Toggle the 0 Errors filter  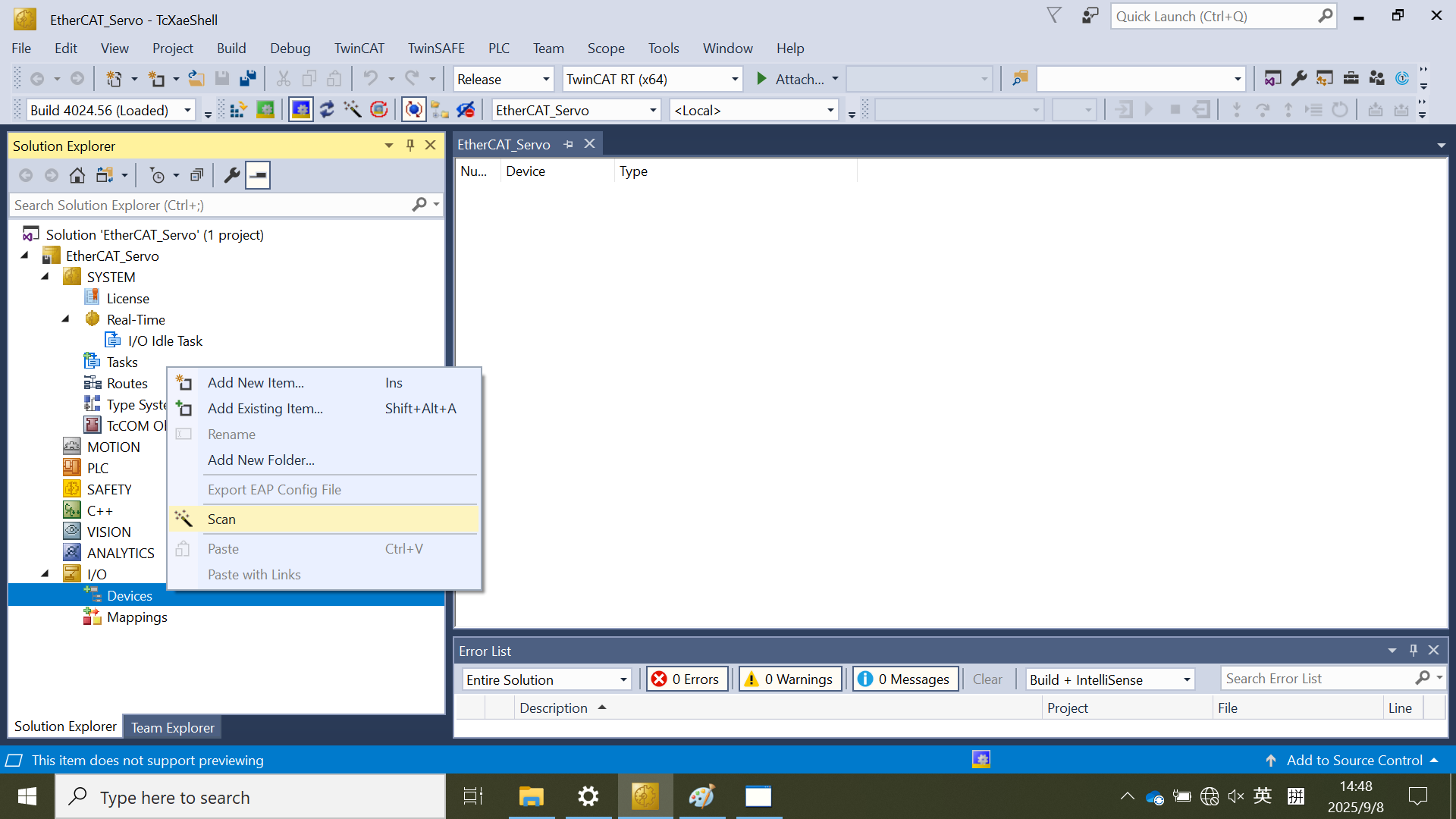tap(687, 679)
